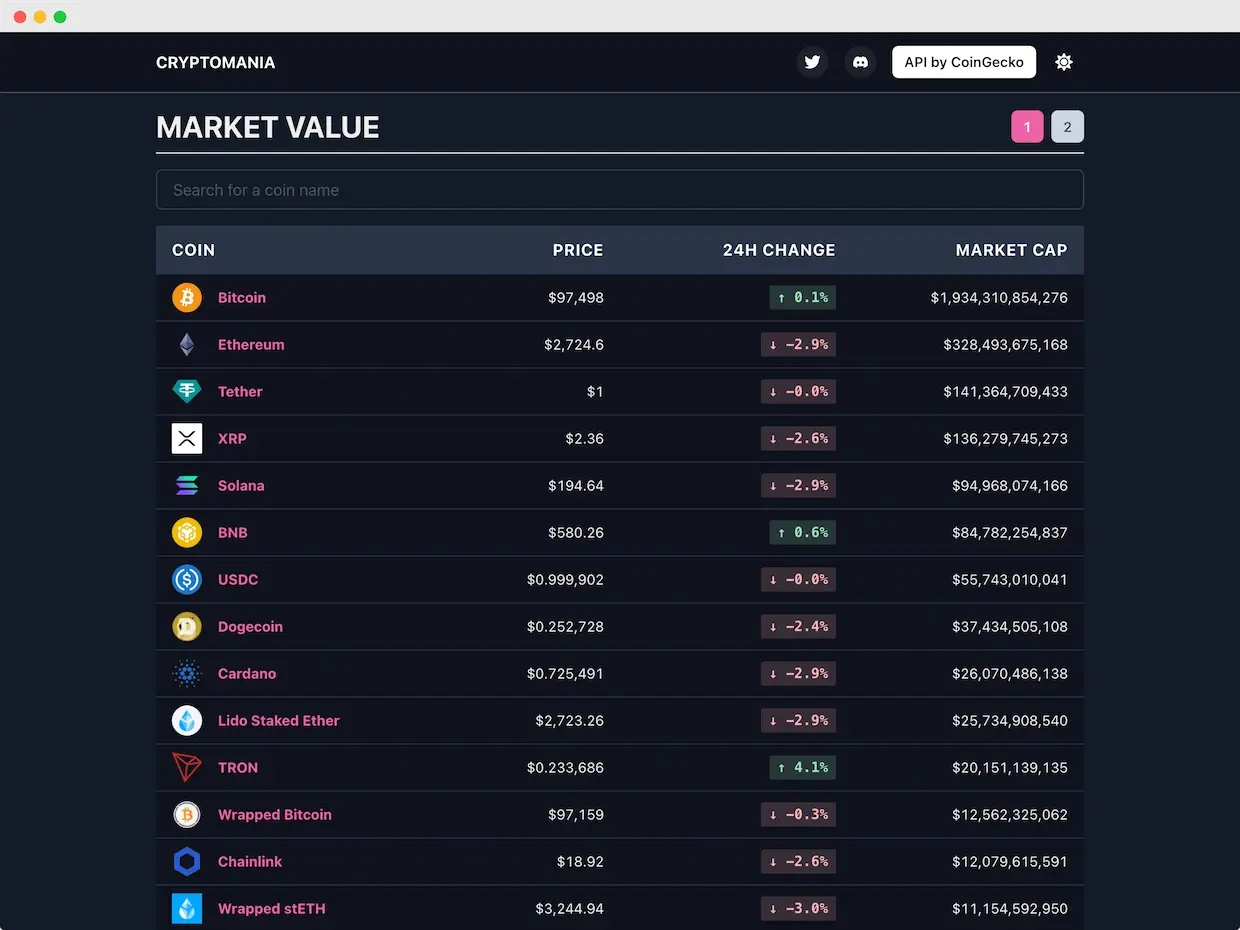
Task: Open the Discord icon link
Action: pyautogui.click(x=860, y=62)
